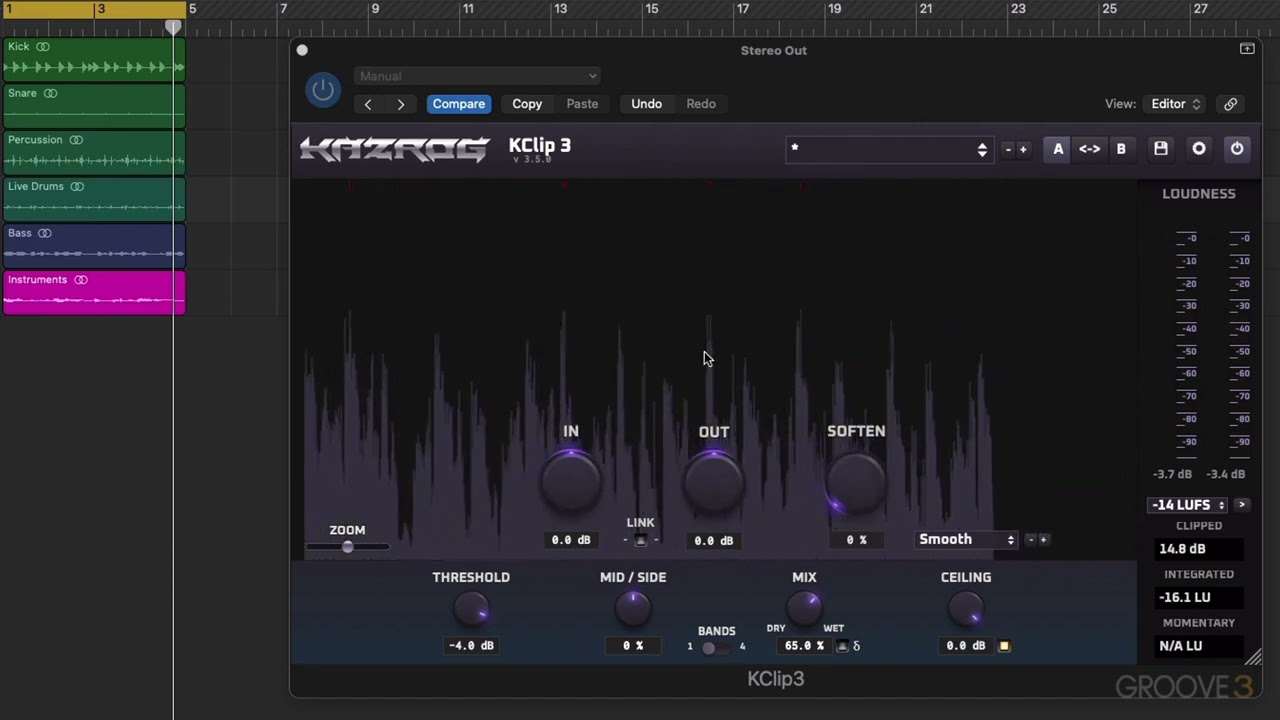Select the Kick track region

pyautogui.click(x=94, y=60)
